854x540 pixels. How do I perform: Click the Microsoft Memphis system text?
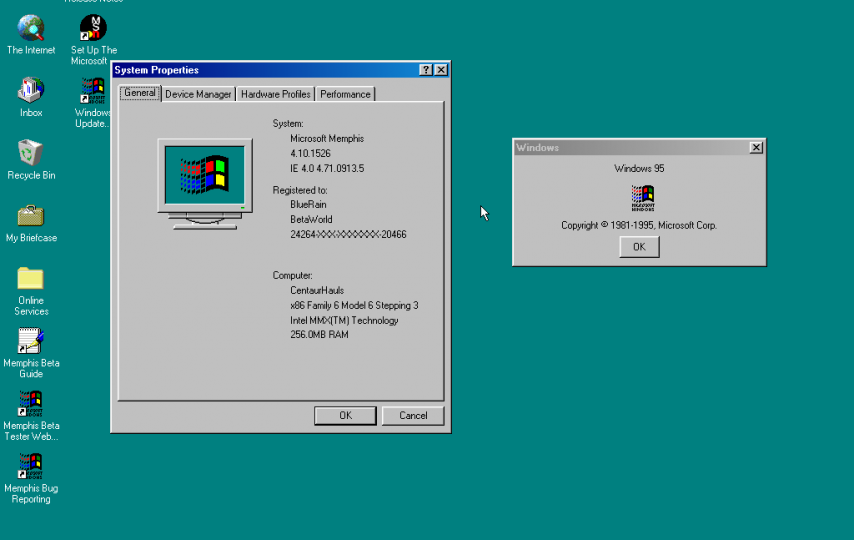tap(327, 138)
